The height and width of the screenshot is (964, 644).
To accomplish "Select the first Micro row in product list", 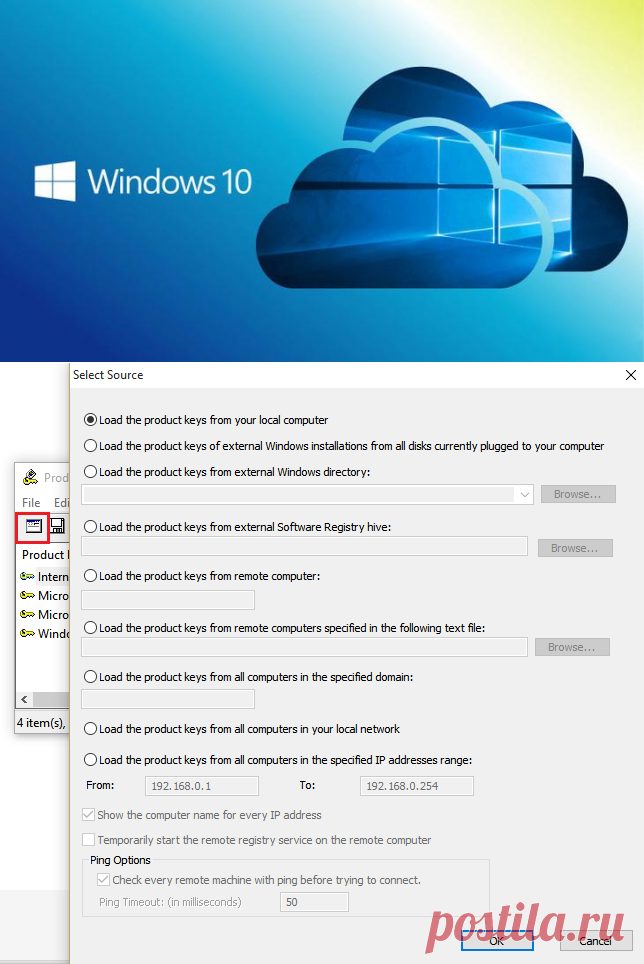I will pos(44,596).
